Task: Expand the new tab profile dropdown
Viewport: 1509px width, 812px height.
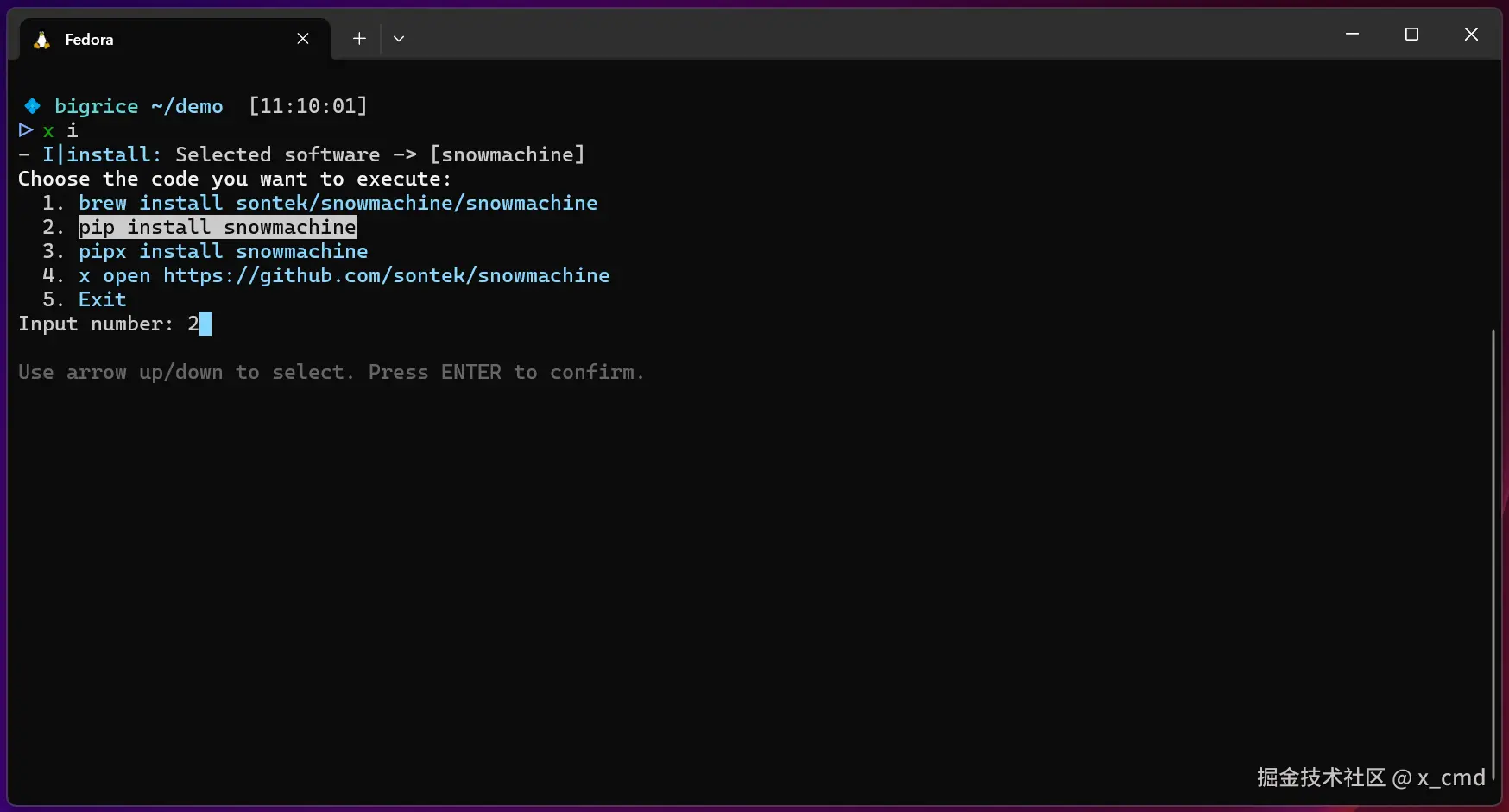Action: tap(399, 39)
